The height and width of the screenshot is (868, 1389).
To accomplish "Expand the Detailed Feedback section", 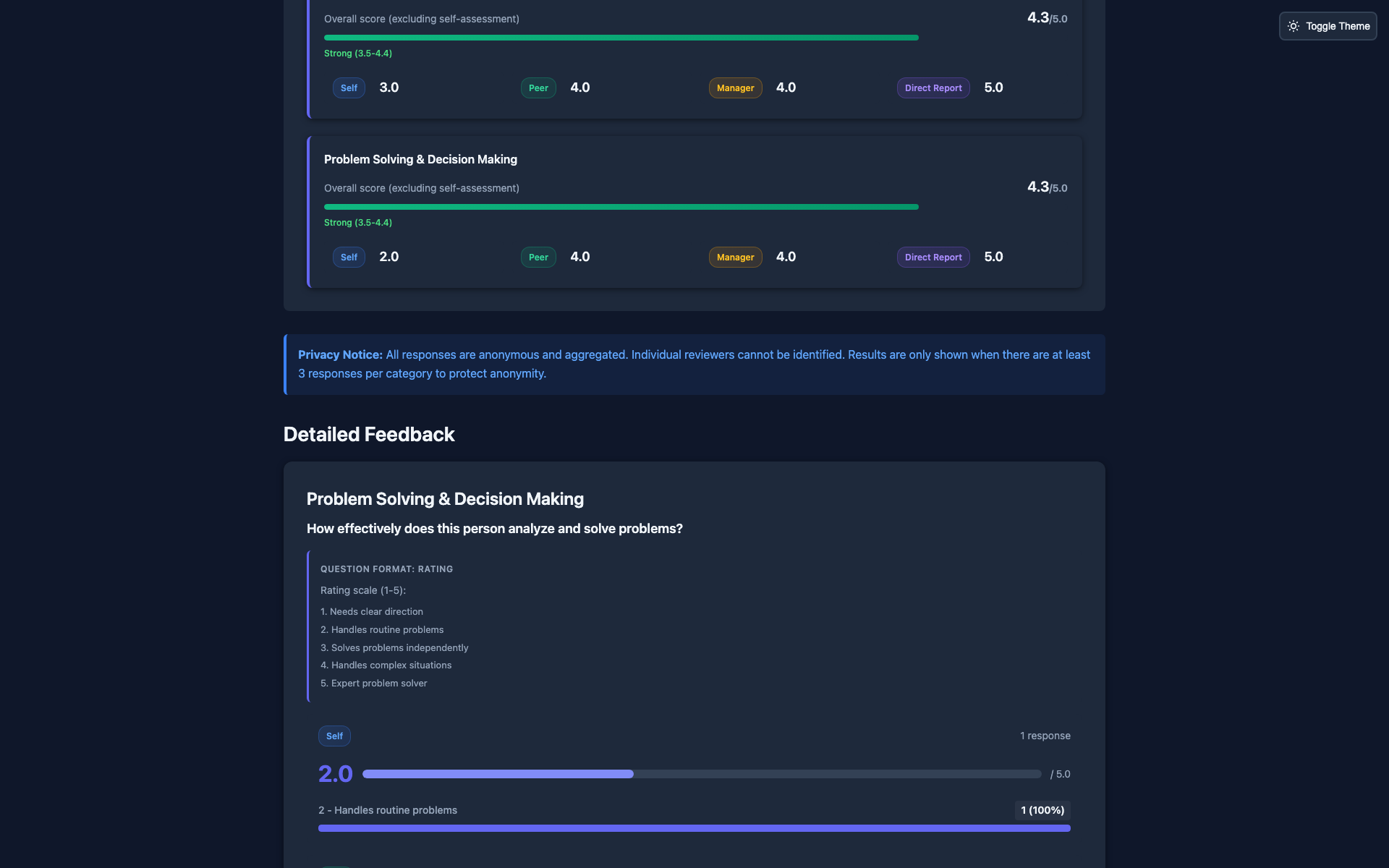I will 369,434.
